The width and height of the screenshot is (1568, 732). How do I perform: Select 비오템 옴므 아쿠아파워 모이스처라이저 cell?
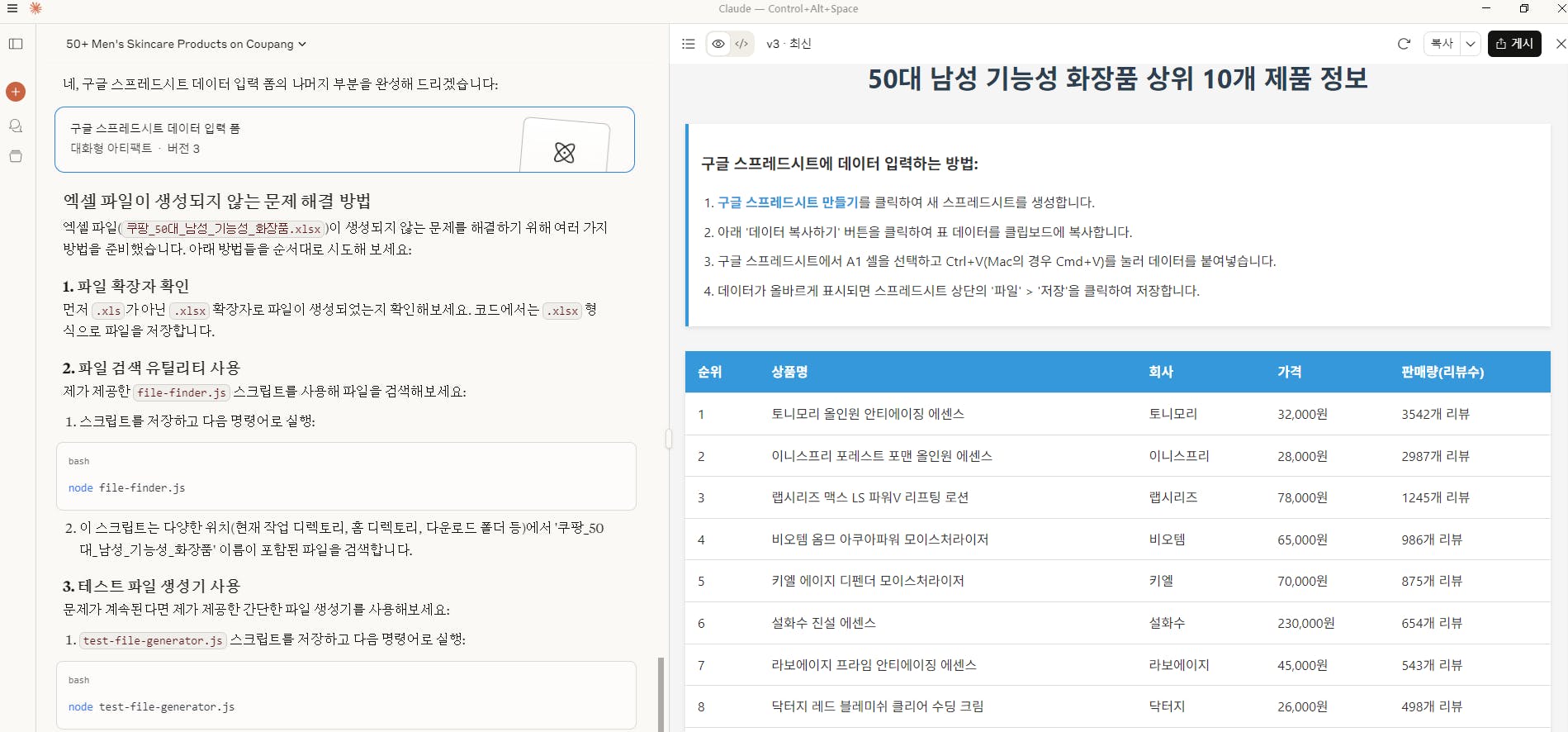pos(879,539)
